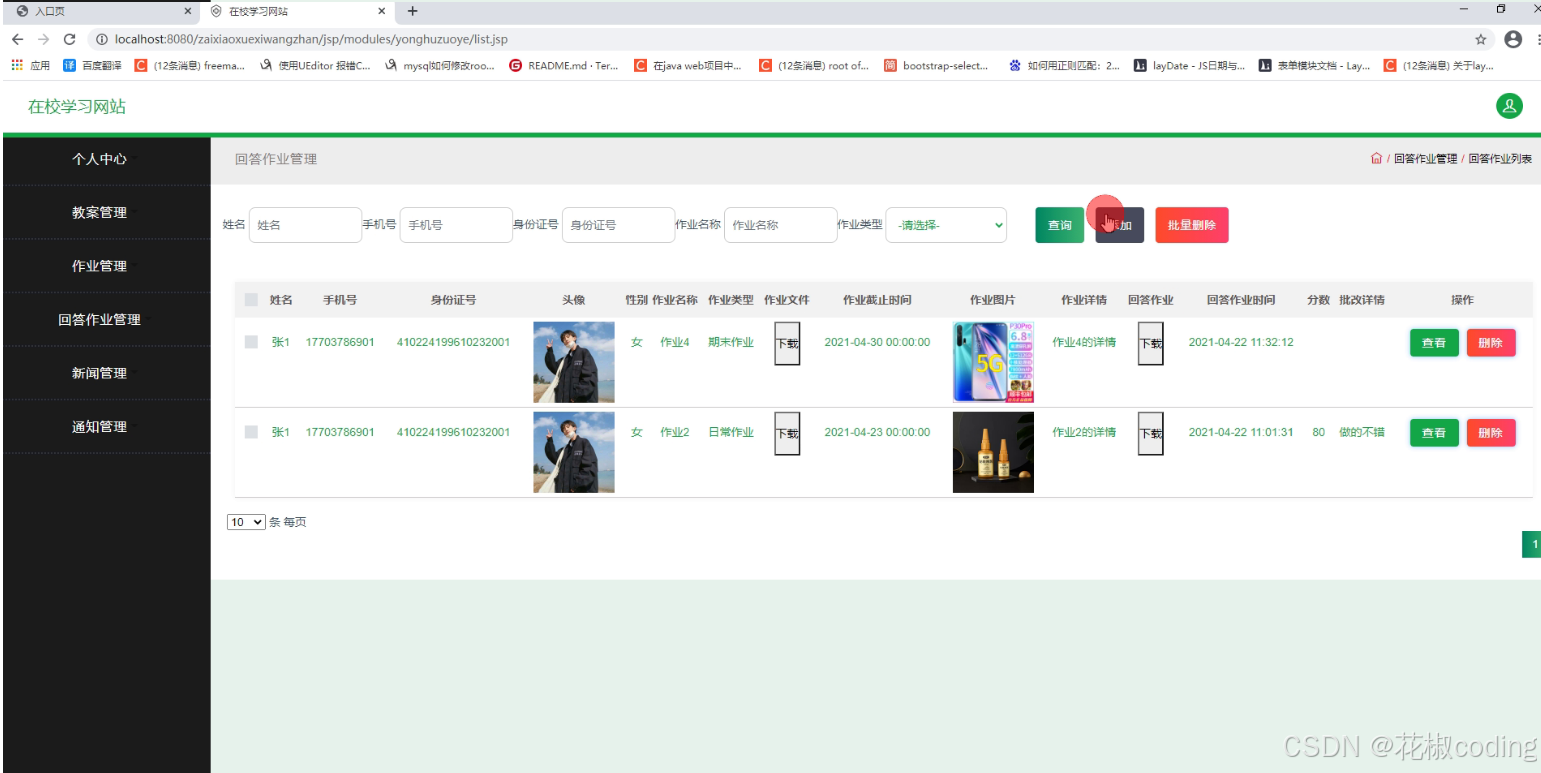
Task: Click the 批量删除 button
Action: pyautogui.click(x=1192, y=225)
